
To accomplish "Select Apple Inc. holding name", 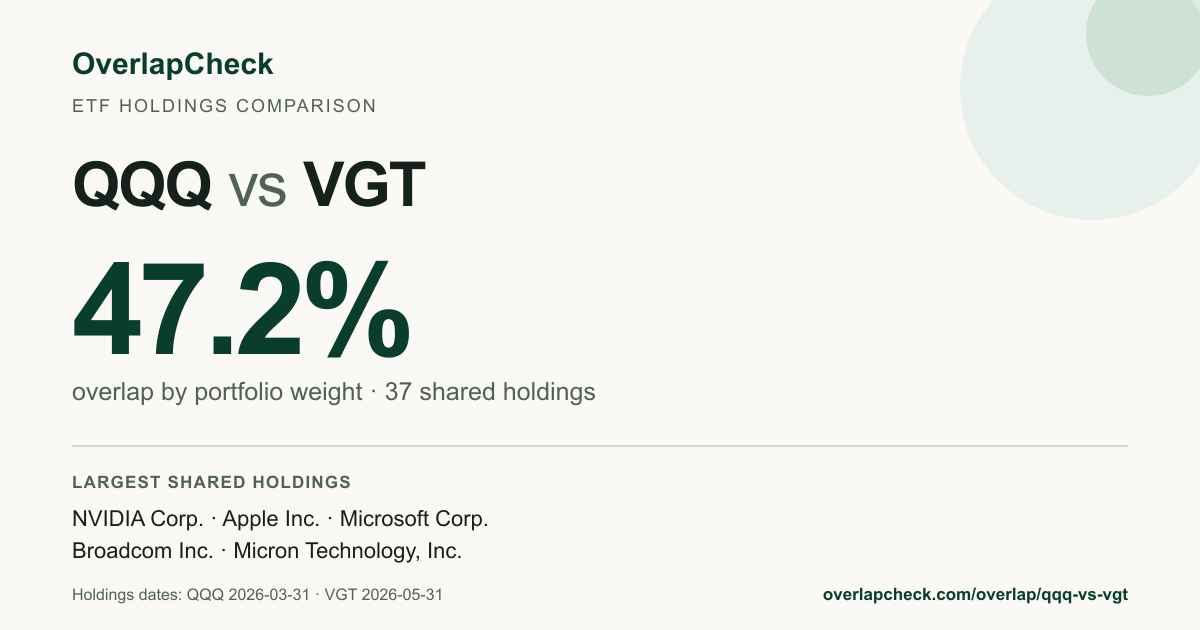I will [271, 519].
